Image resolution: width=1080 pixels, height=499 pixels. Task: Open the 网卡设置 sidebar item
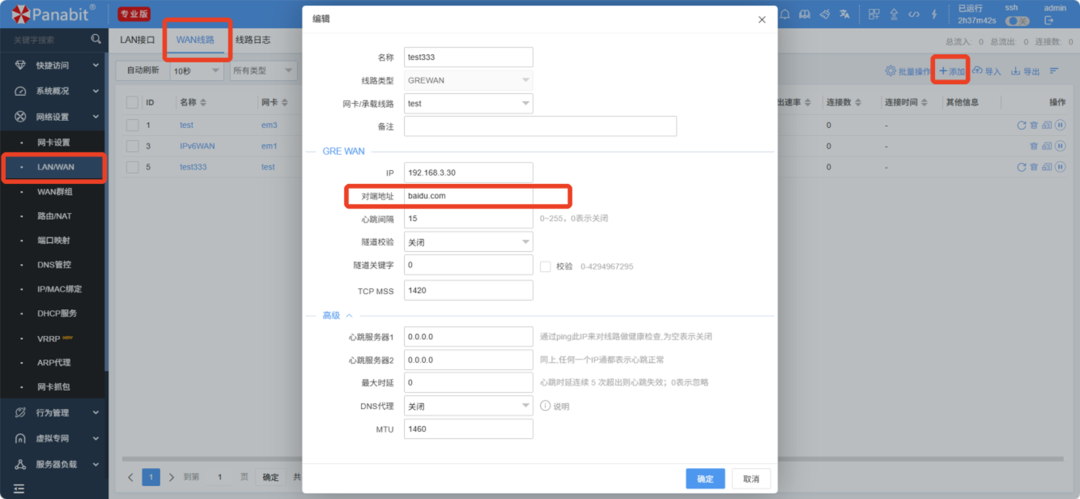[x=54, y=142]
